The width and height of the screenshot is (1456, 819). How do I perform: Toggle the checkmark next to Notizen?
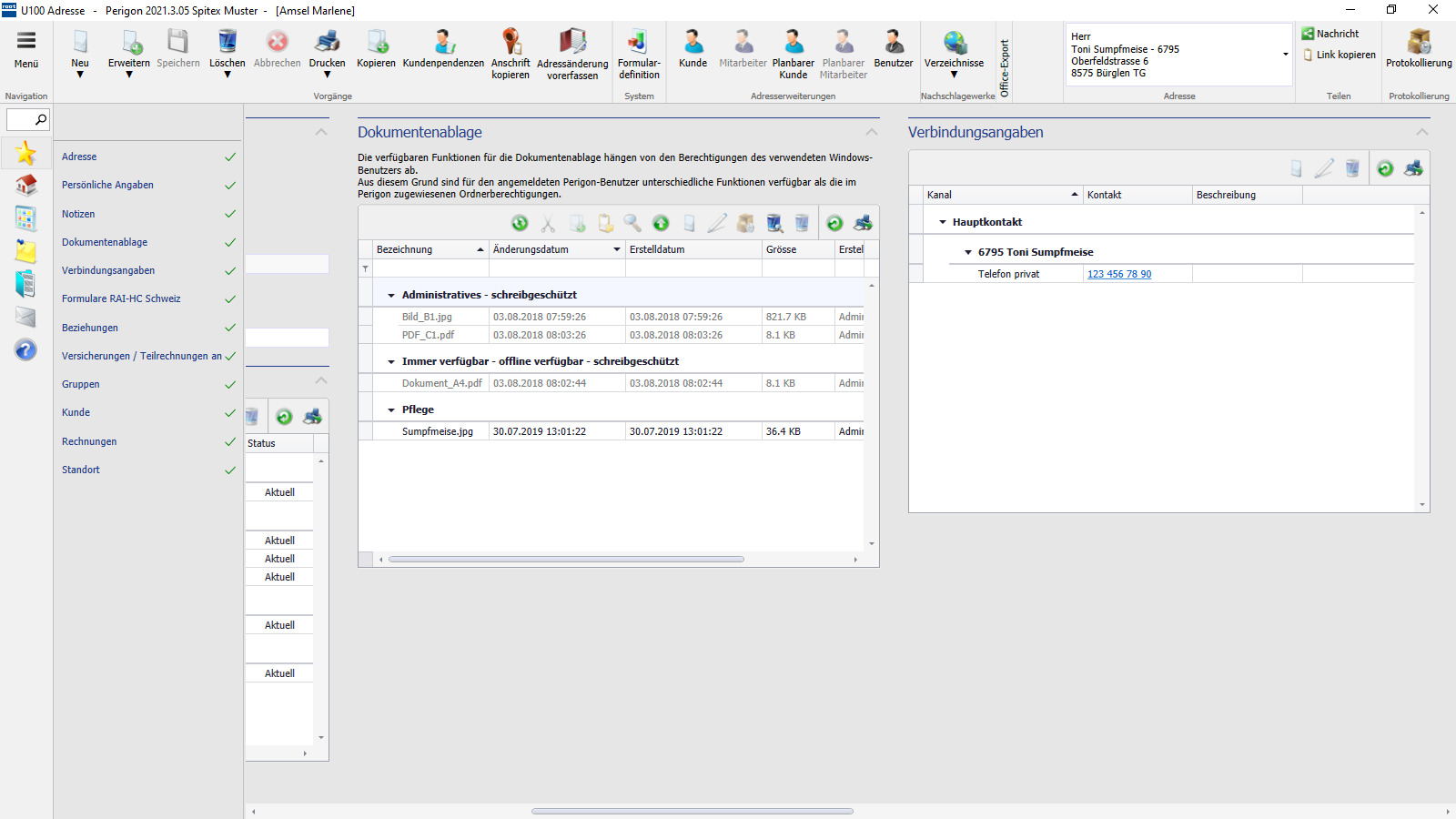point(230,214)
